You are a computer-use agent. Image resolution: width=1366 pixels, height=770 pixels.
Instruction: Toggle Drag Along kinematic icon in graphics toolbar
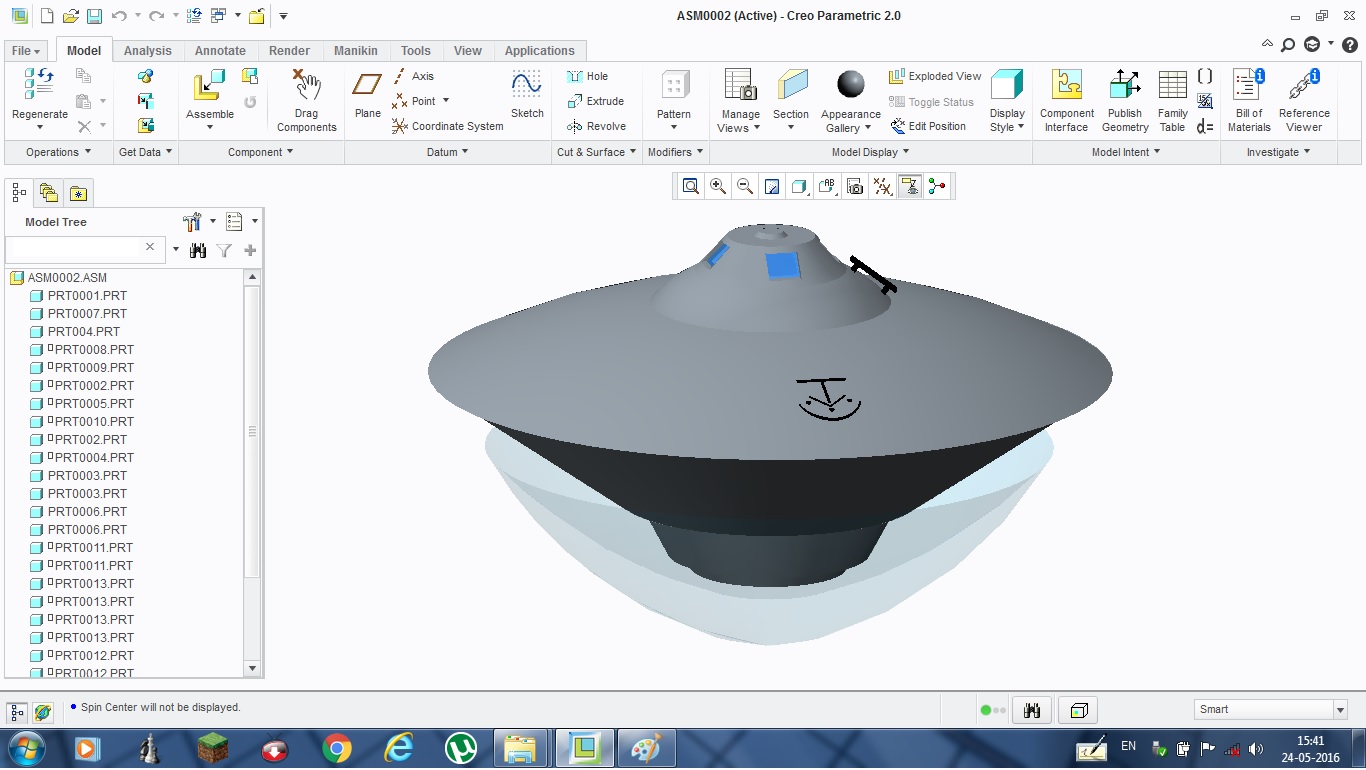coord(937,186)
